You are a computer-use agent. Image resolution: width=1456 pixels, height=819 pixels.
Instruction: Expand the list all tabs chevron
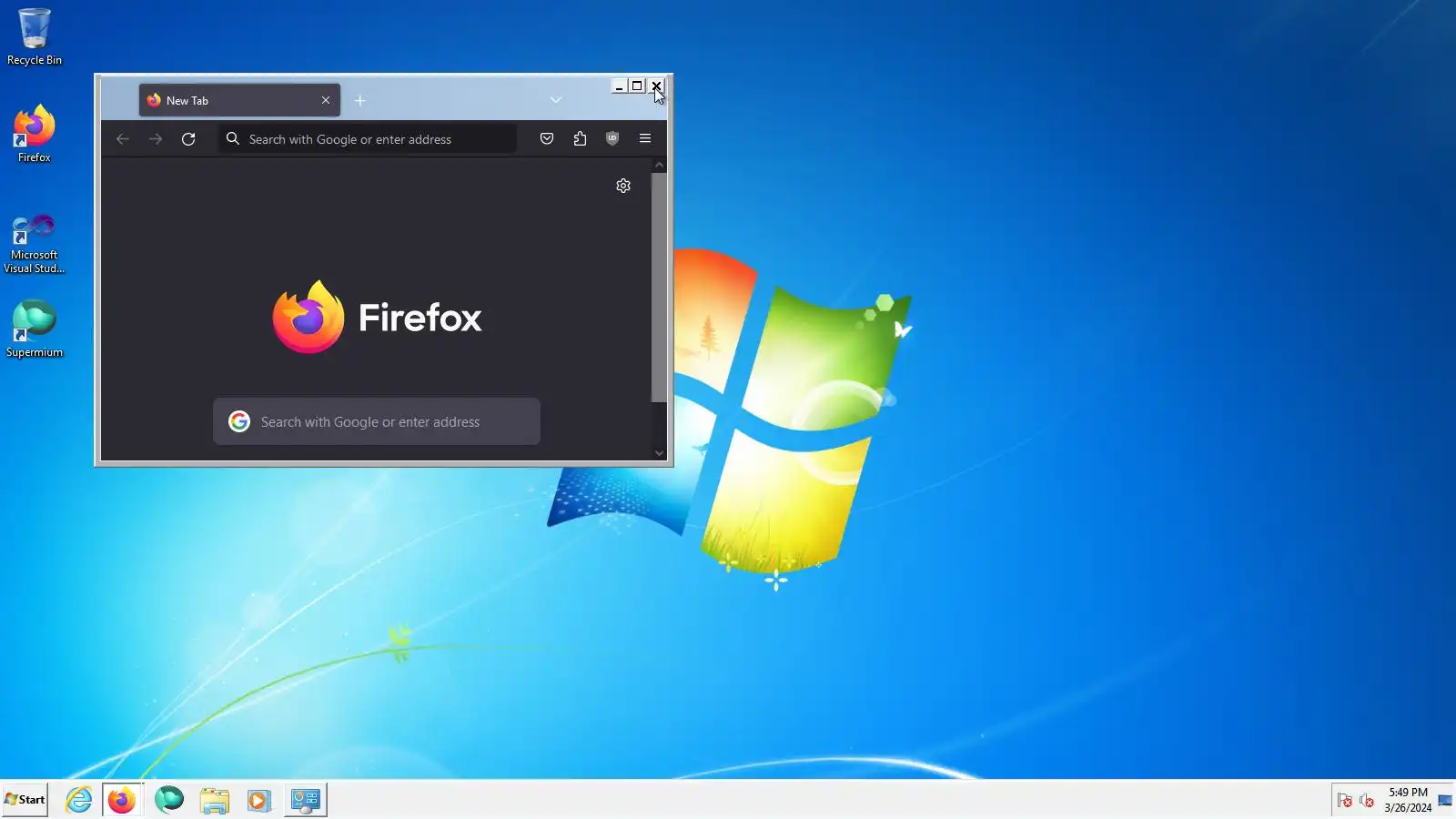pyautogui.click(x=556, y=100)
